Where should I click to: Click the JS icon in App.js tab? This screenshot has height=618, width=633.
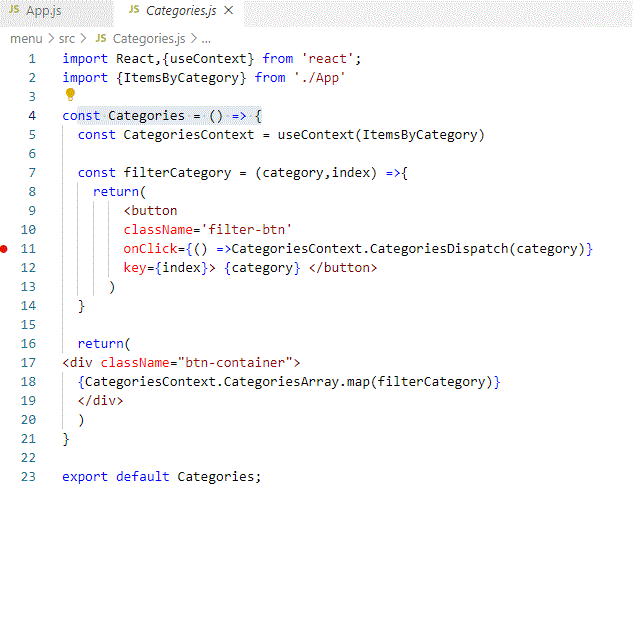(14, 9)
